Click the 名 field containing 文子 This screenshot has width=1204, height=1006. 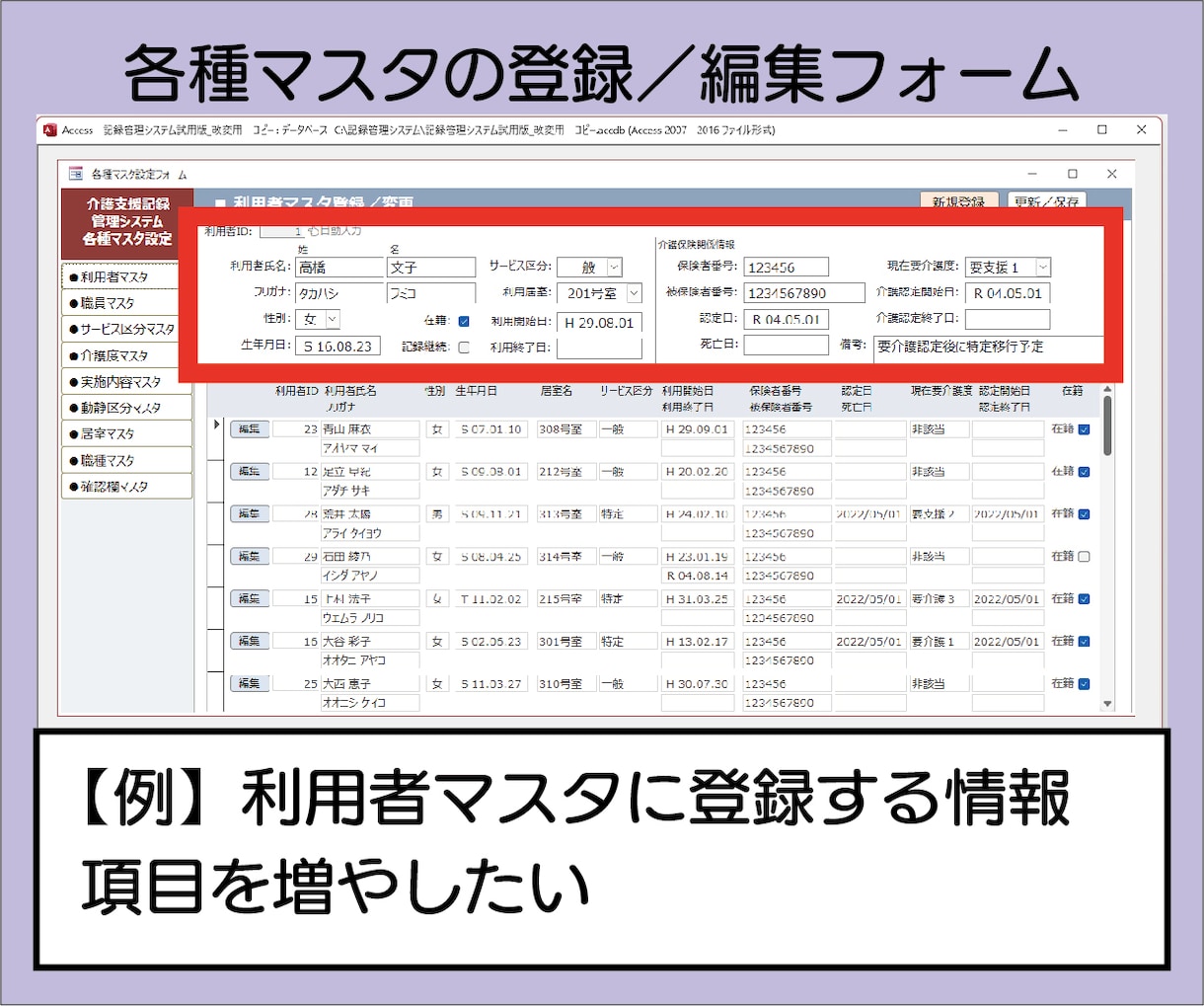click(431, 268)
